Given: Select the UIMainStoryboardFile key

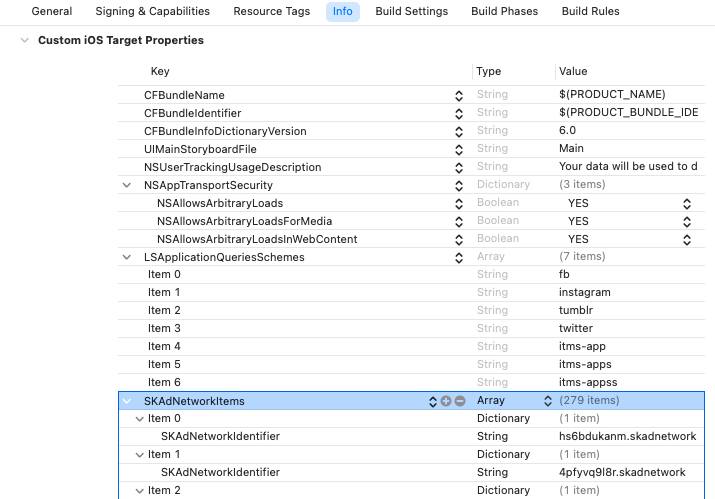Looking at the screenshot, I should (200, 150).
